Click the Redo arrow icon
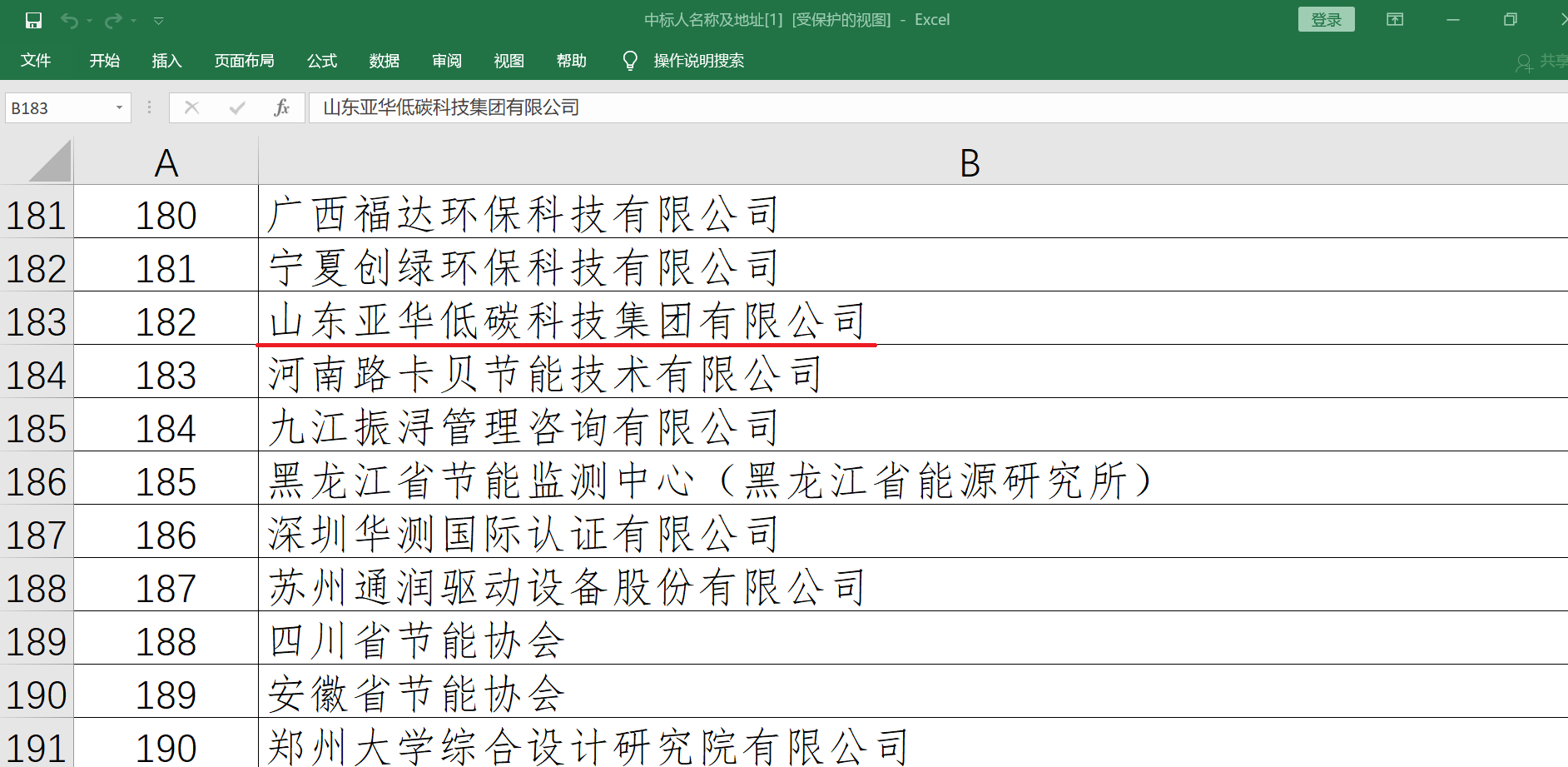 (113, 20)
